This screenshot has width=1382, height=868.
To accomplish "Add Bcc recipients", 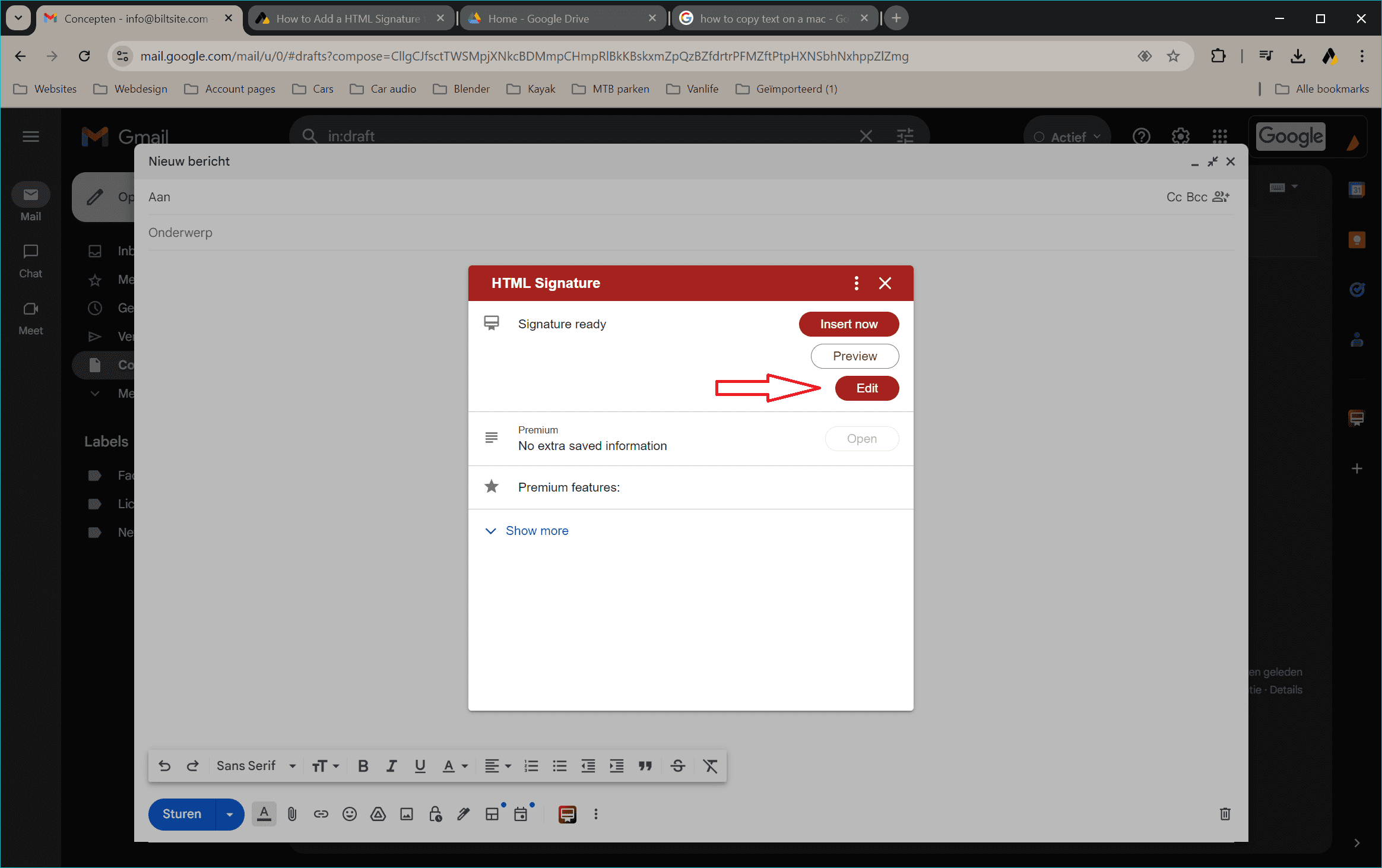I will click(x=1196, y=197).
